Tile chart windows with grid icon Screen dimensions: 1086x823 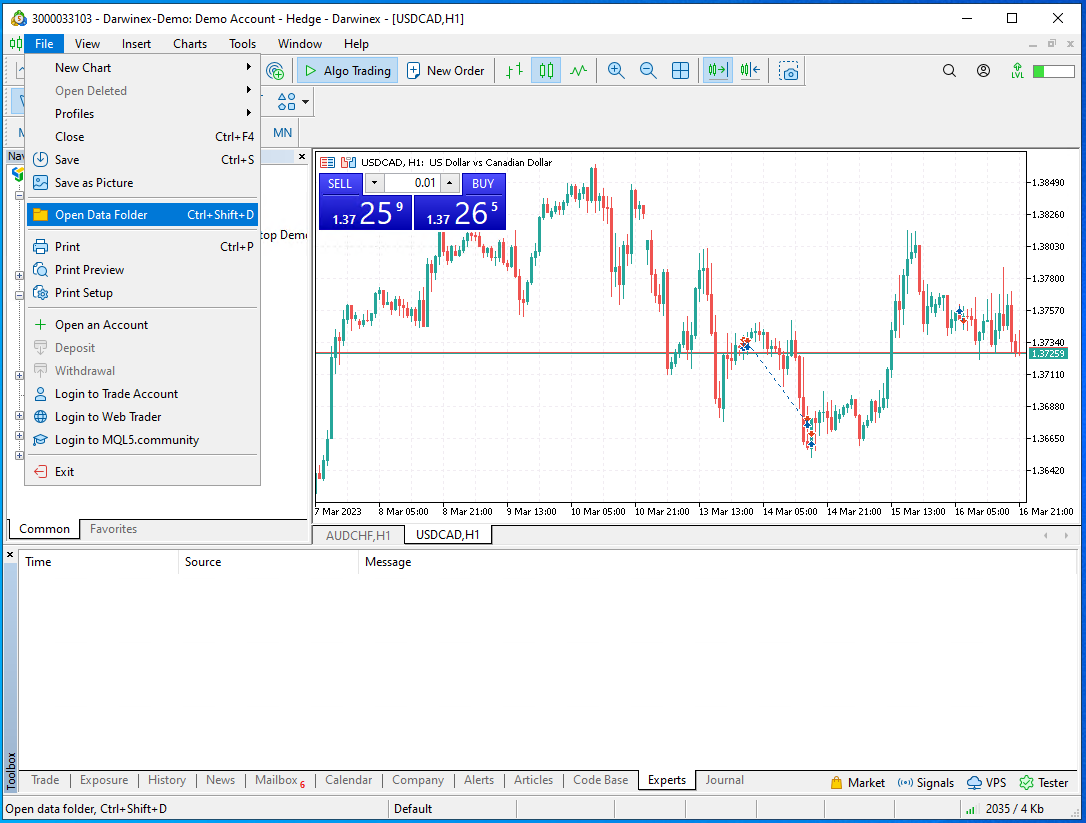680,71
